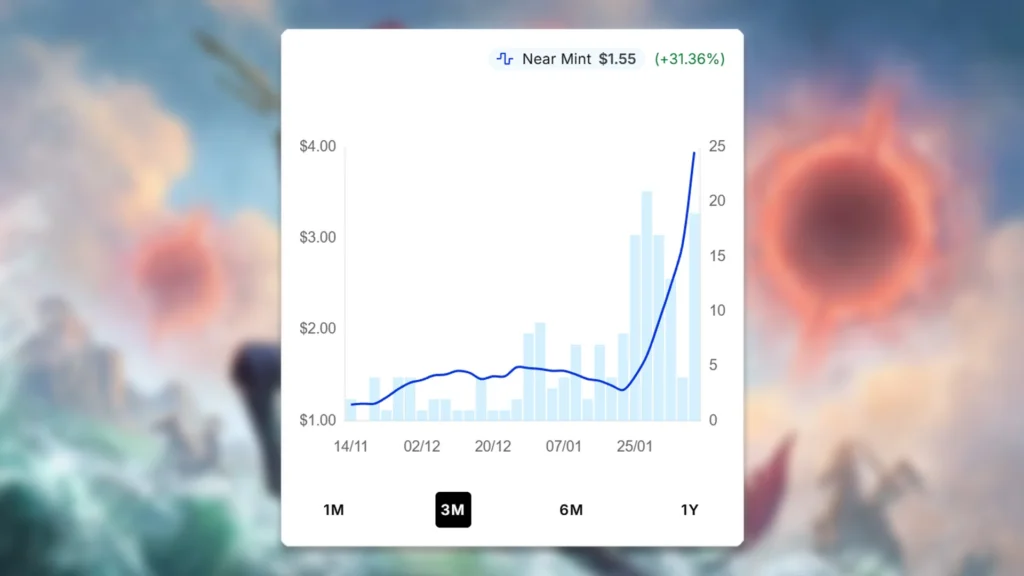Click the 02/12 date label

(421, 447)
